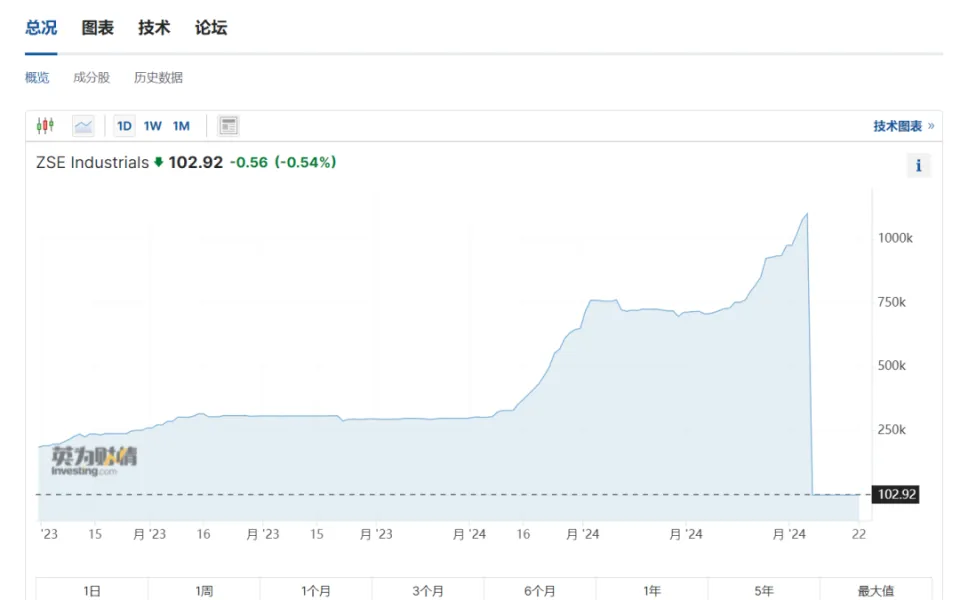This screenshot has width=960, height=600.
Task: Select 1D chart interval
Action: coord(124,126)
